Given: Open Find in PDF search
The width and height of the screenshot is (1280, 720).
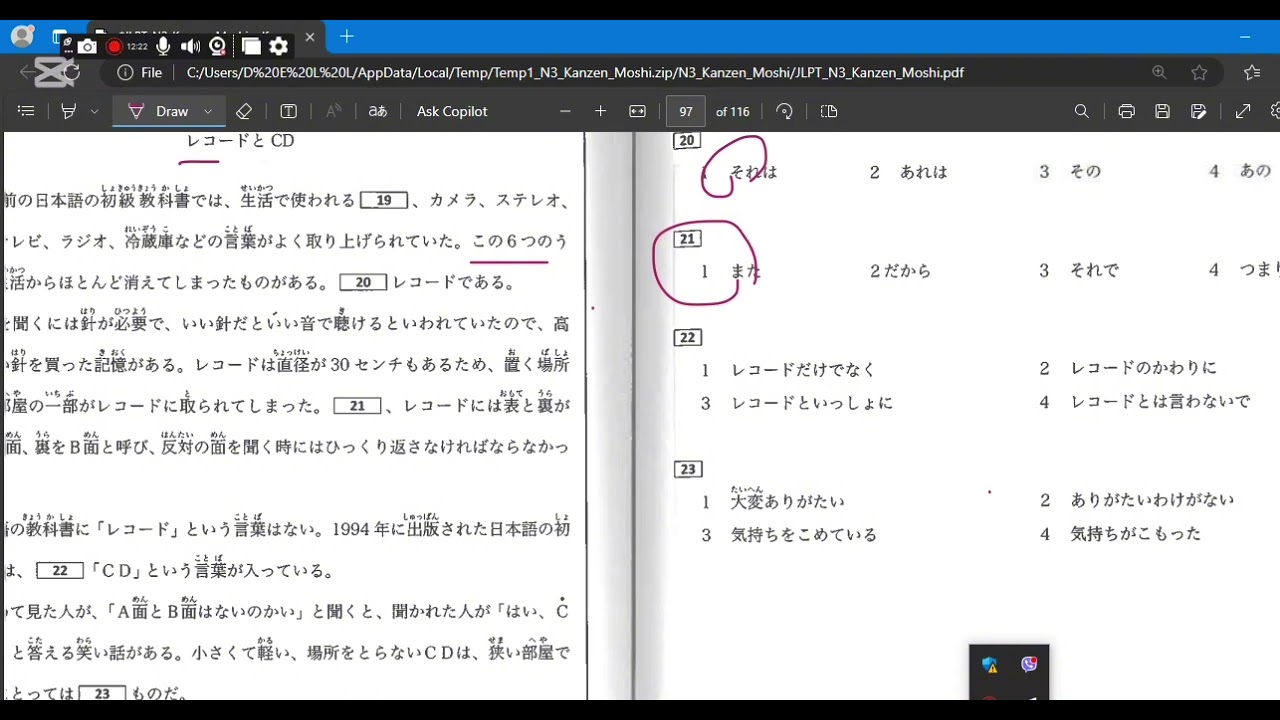Looking at the screenshot, I should (1081, 111).
